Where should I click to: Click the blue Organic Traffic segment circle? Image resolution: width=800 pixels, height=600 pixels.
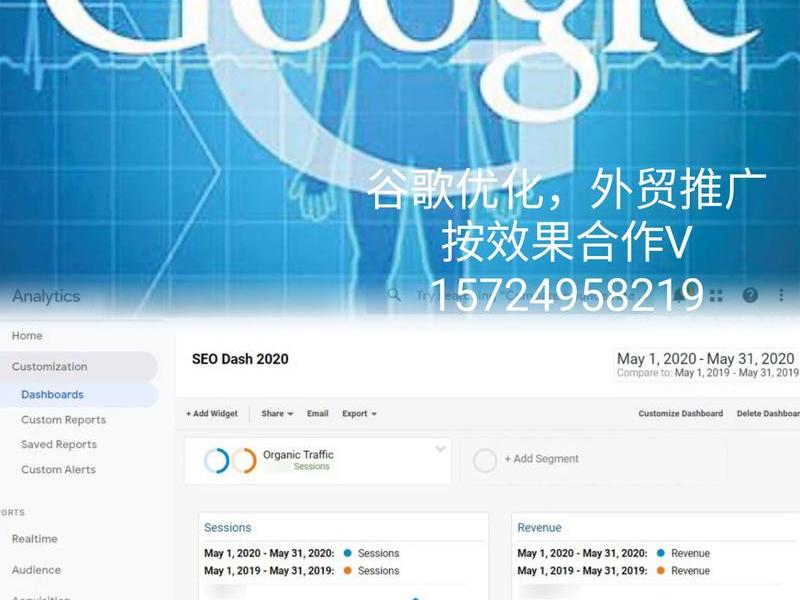216,460
